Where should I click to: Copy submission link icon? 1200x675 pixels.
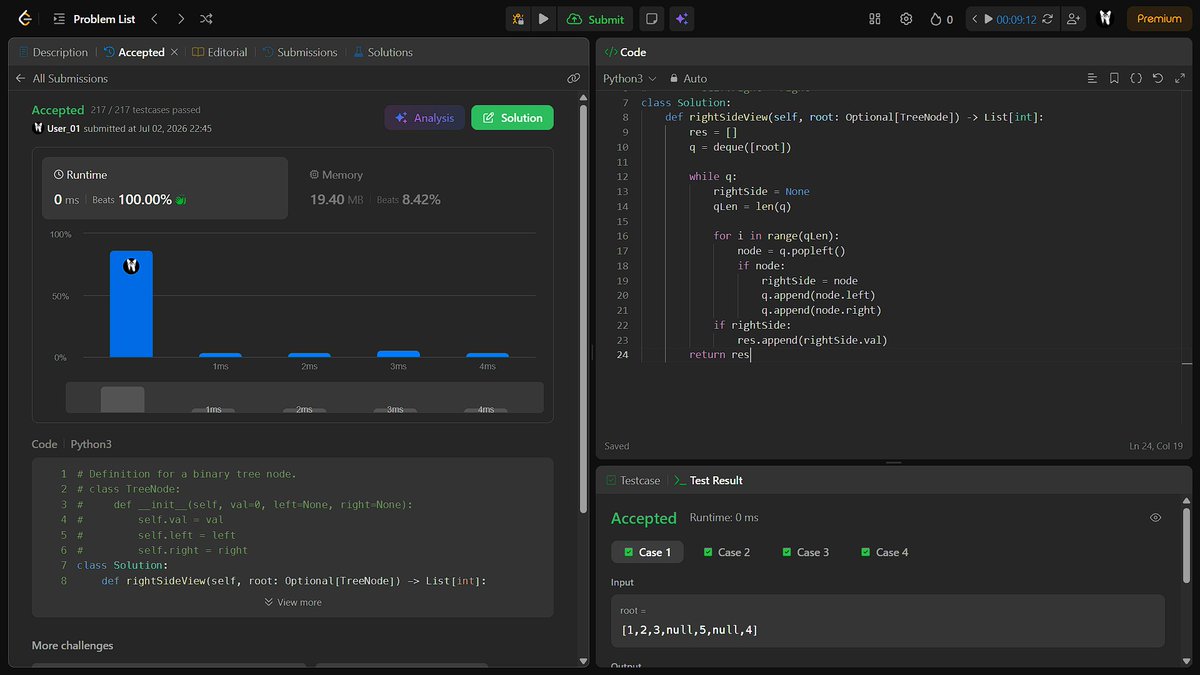pyautogui.click(x=573, y=78)
